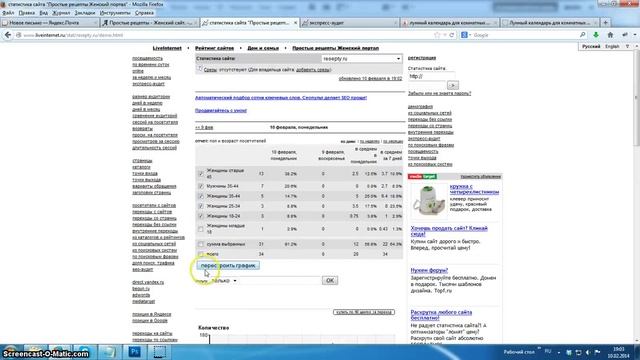Image resolution: width=640 pixels, height=360 pixels.
Task: Open the Журнал menu
Action: point(61,13)
